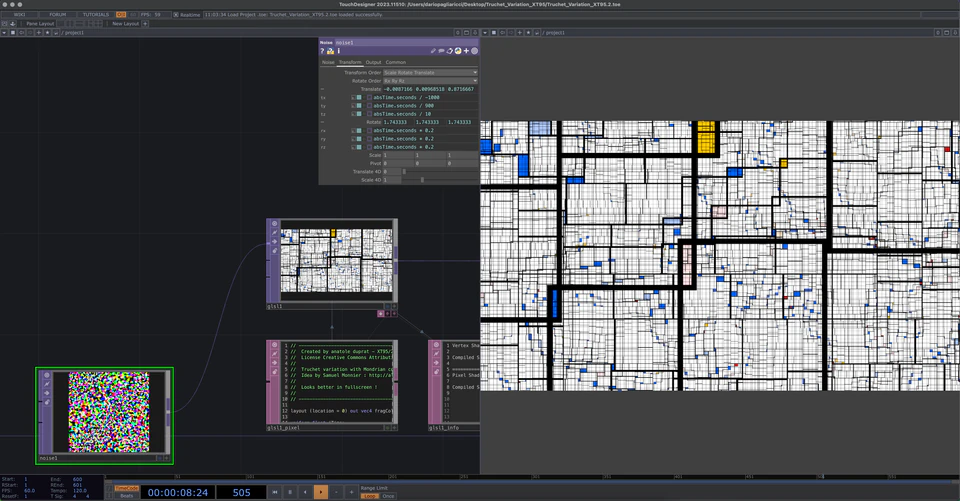This screenshot has width=960, height=501.
Task: Switch range limit to Once
Action: pyautogui.click(x=388, y=495)
